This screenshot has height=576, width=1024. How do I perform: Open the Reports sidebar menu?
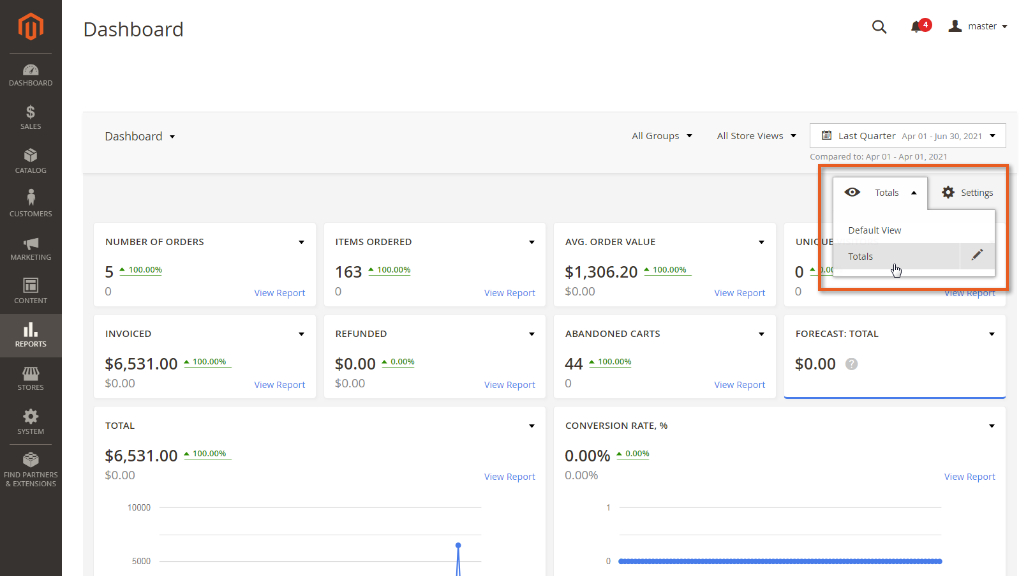31,335
